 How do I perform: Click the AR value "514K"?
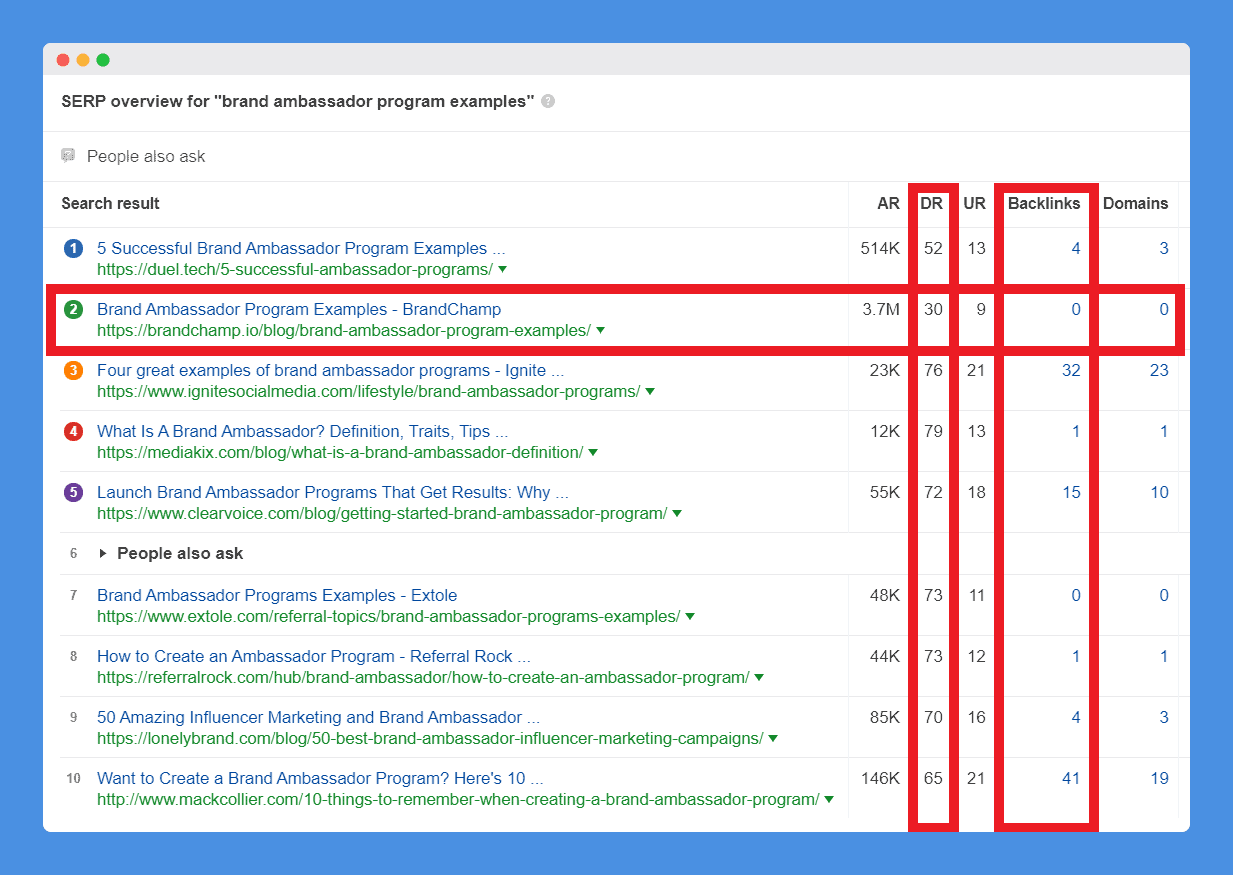coord(880,248)
